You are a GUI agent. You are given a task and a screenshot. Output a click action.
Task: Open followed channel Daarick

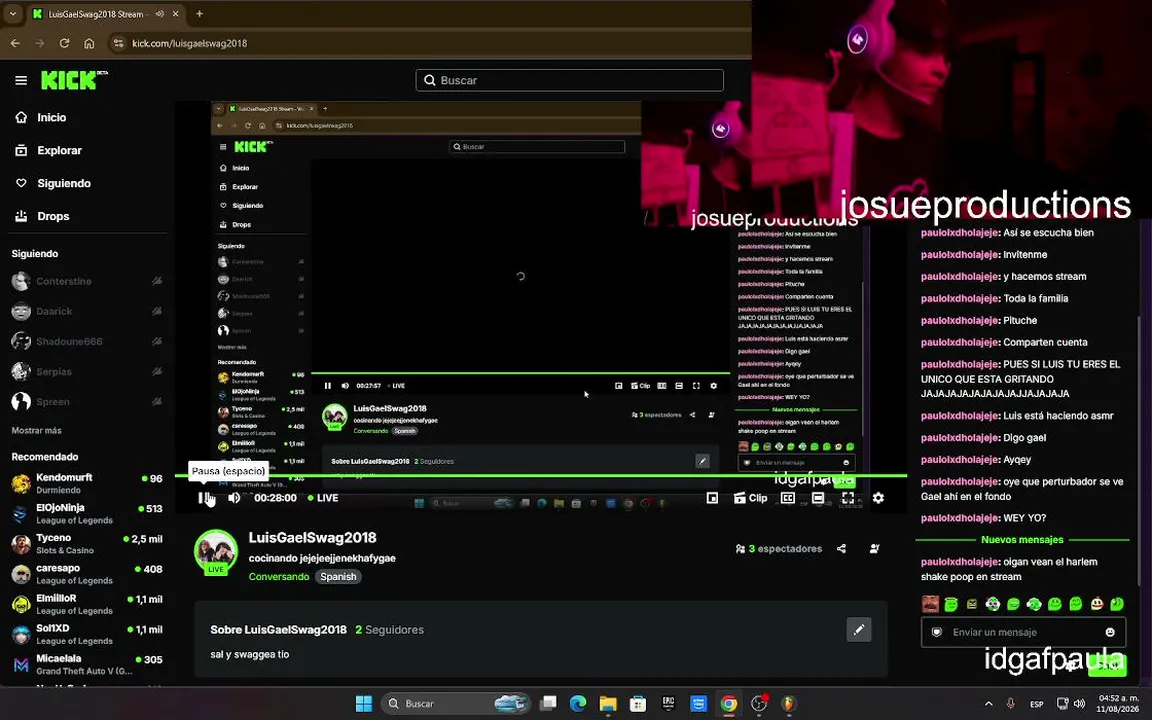coord(87,312)
